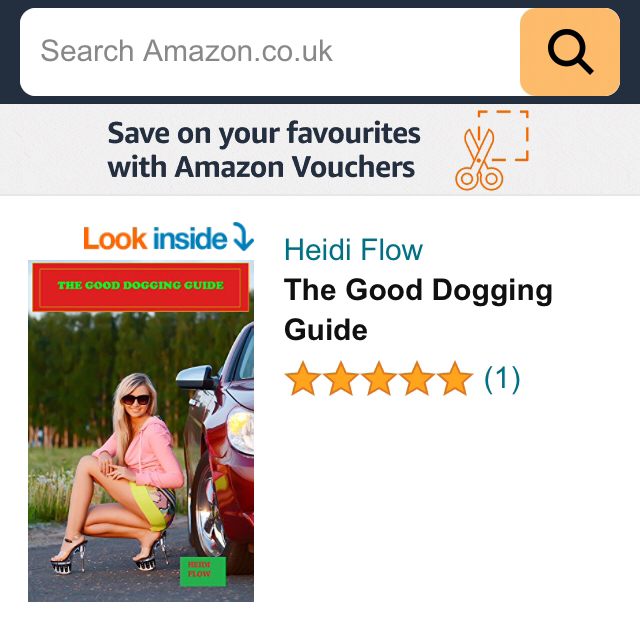Click the fifth rating star
Viewport: 640px width, 624px height.
click(455, 379)
